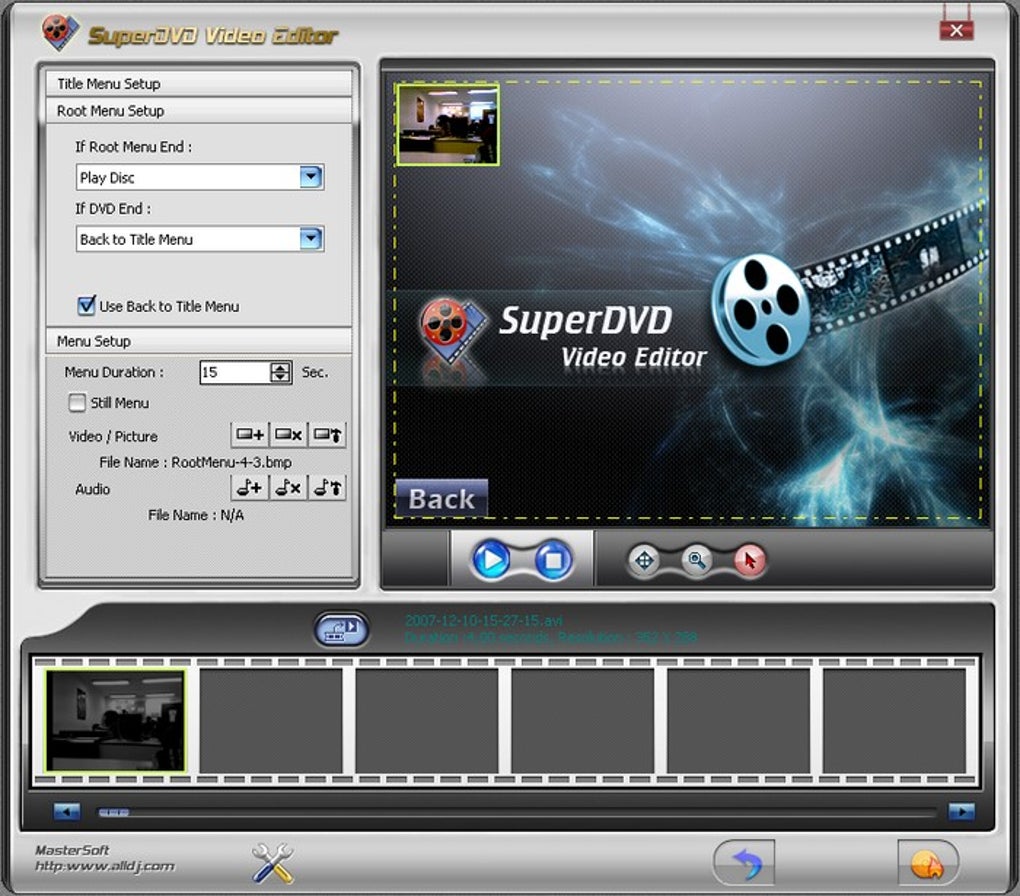Click the http:www.alldj.com link
This screenshot has width=1020, height=896.
pos(105,866)
